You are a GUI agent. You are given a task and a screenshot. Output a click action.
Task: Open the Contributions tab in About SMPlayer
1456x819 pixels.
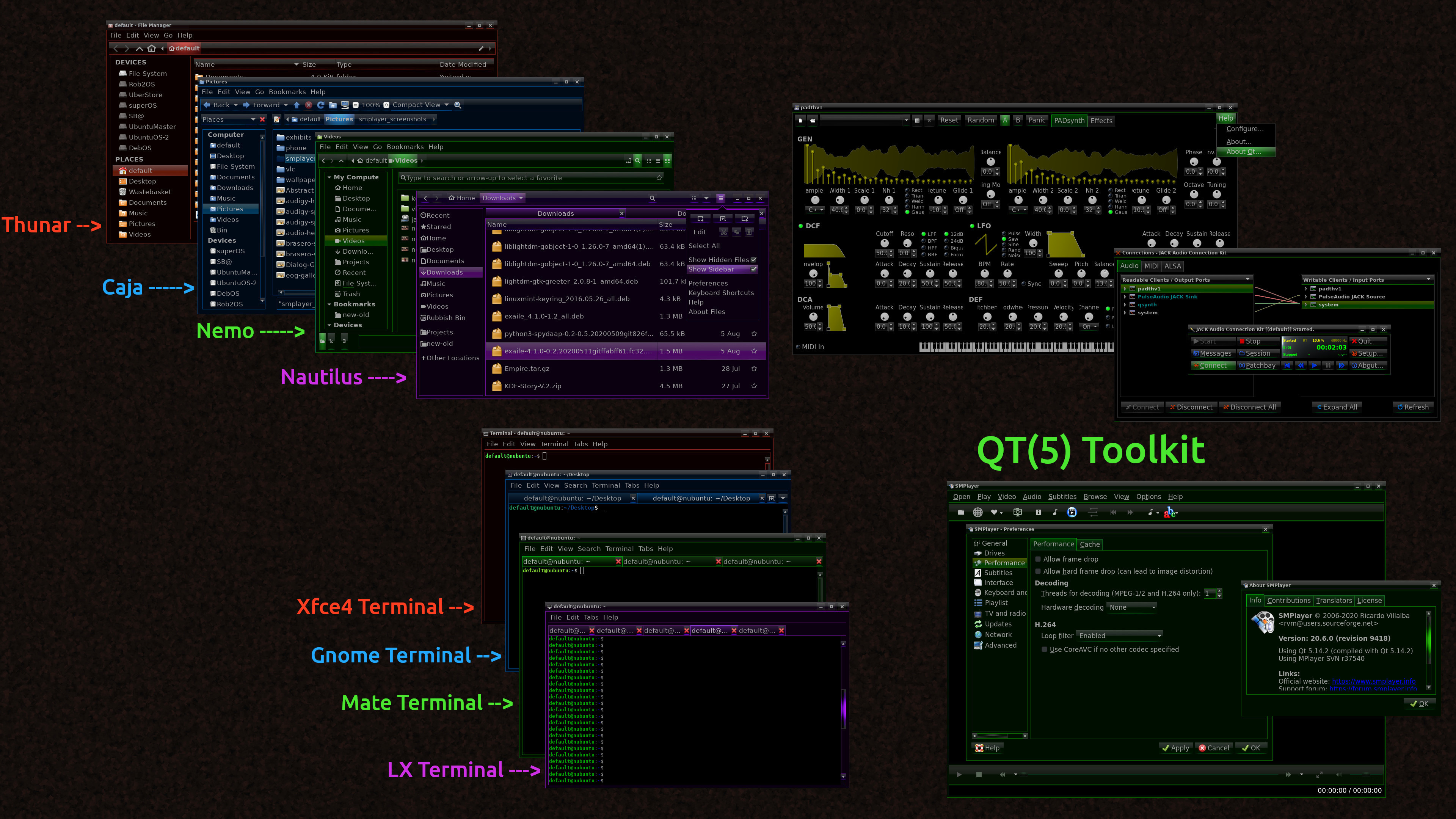pos(1289,601)
